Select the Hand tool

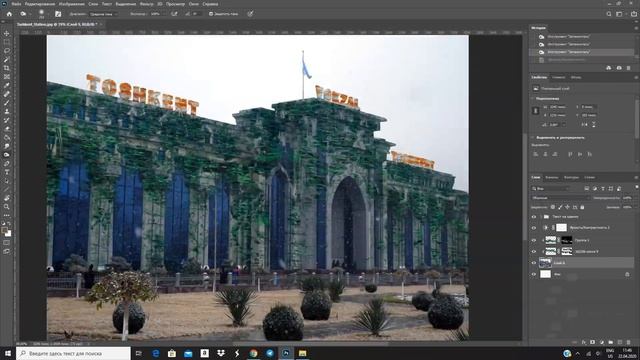(7, 198)
